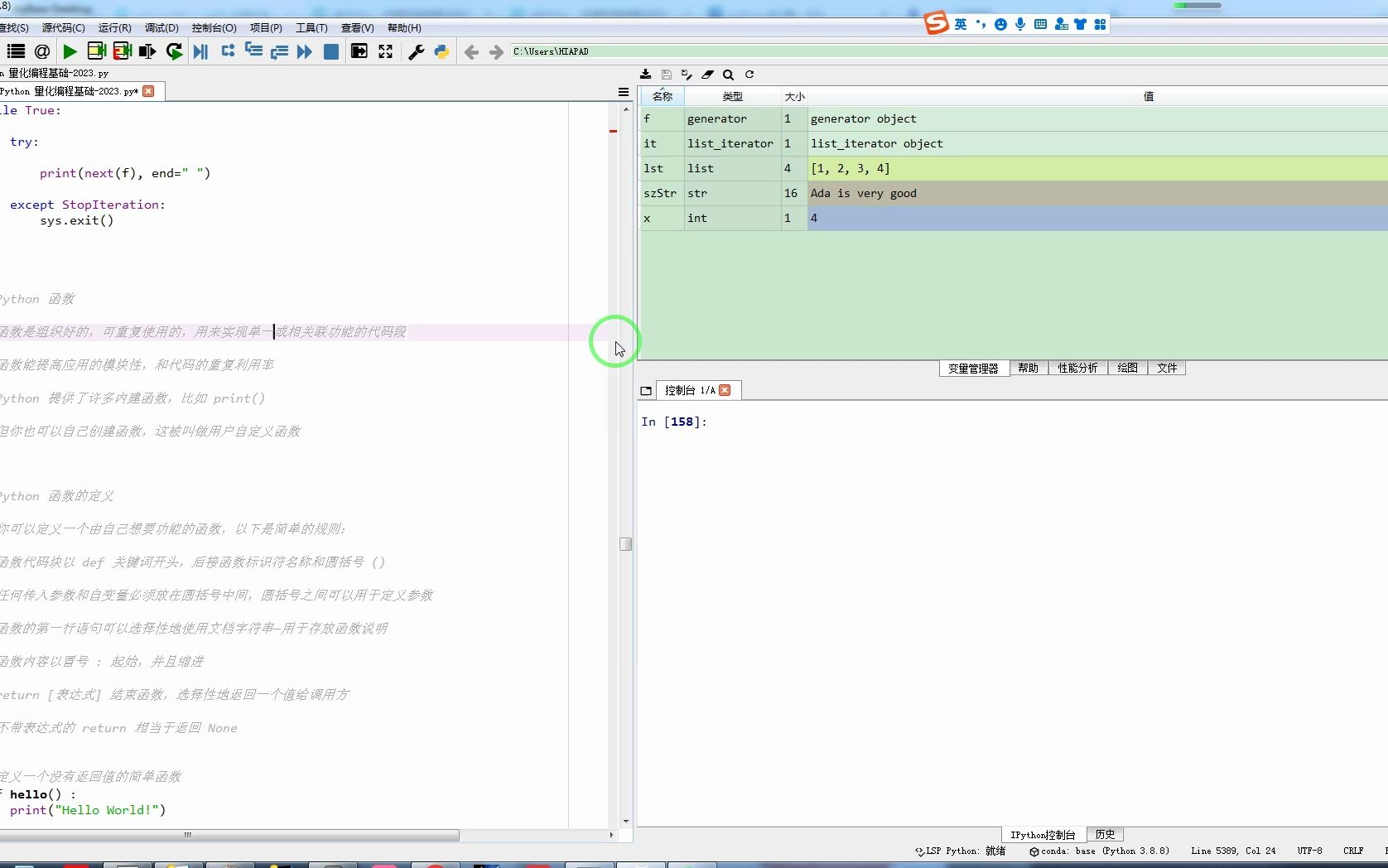
Task: Open the 调试(D) menu
Action: [161, 28]
